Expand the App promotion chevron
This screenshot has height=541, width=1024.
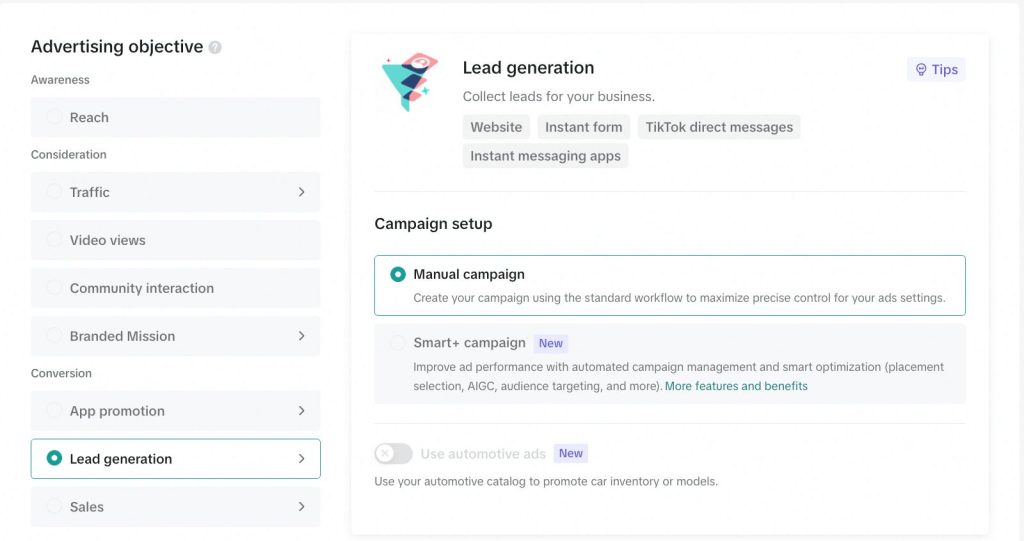click(x=302, y=411)
